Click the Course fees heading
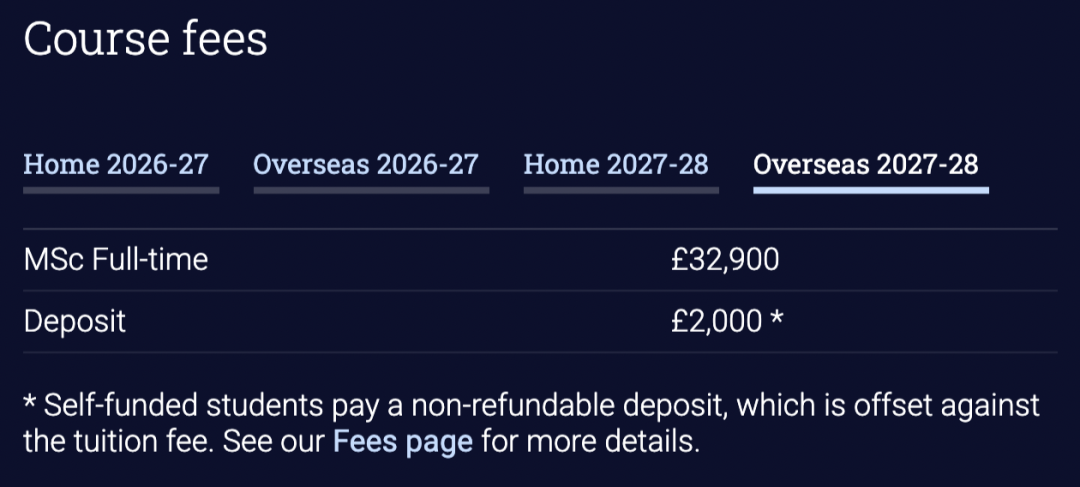The image size is (1080, 487). (145, 39)
